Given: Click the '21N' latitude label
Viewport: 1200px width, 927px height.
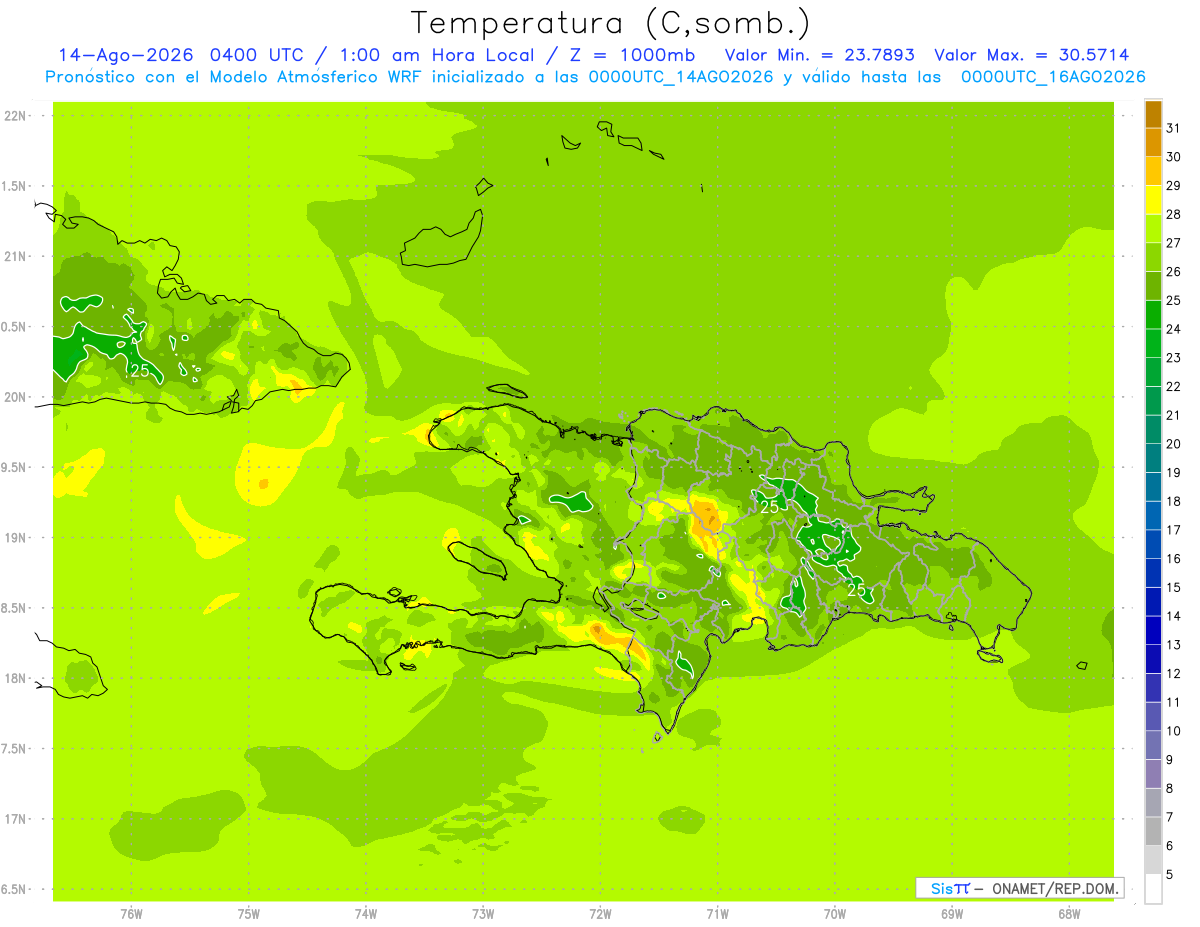Looking at the screenshot, I should [15, 257].
